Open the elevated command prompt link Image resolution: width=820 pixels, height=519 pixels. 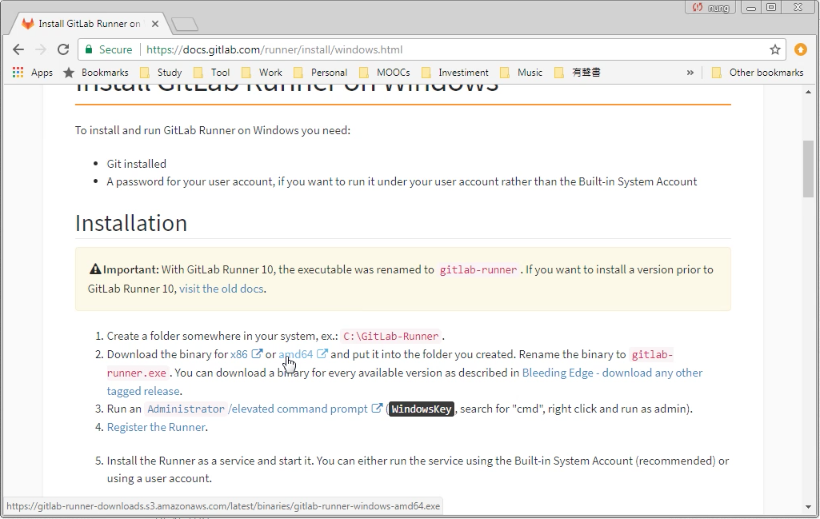(x=299, y=409)
